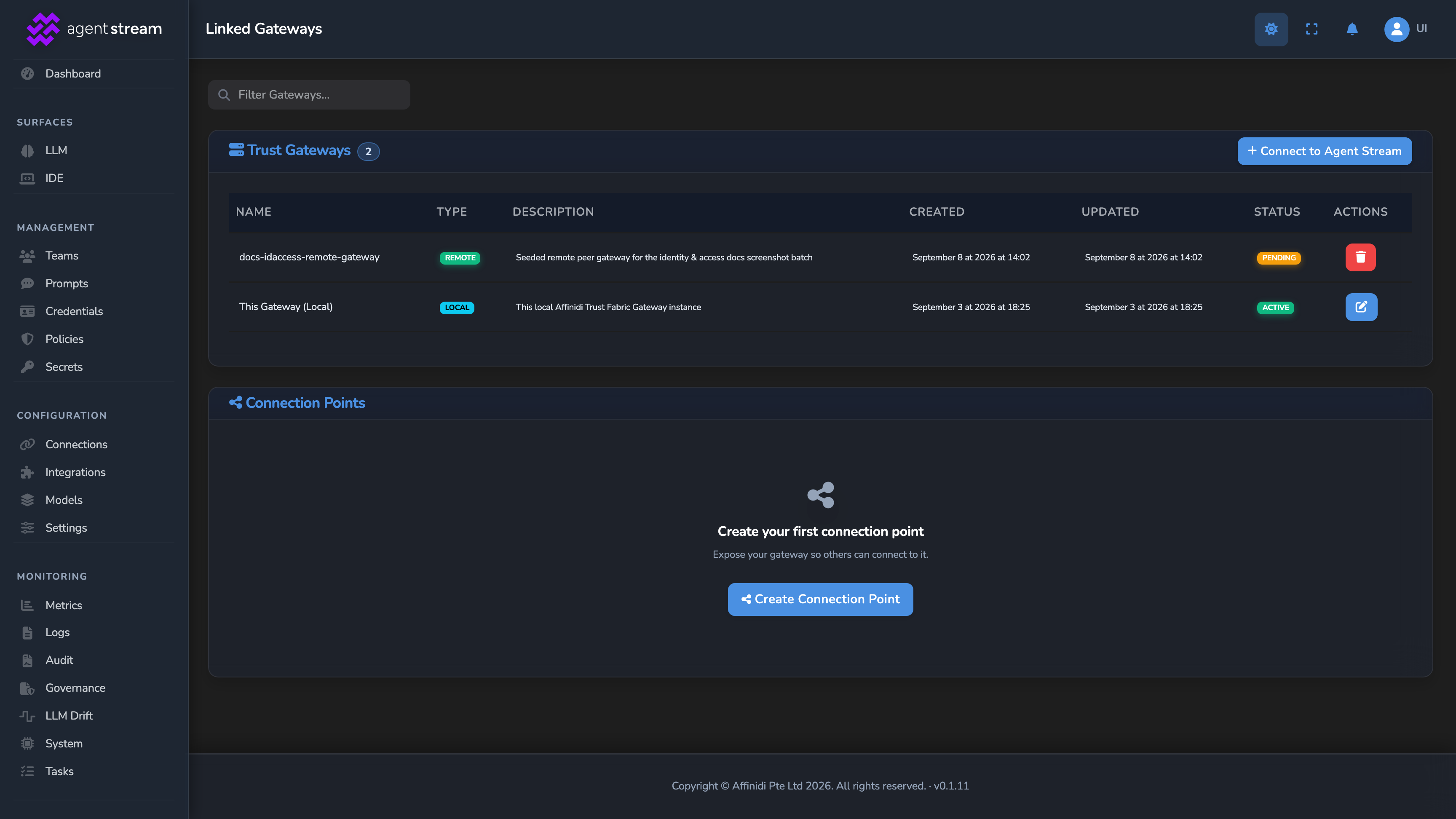Open notifications with the bell icon
The height and width of the screenshot is (819, 1456).
point(1352,29)
